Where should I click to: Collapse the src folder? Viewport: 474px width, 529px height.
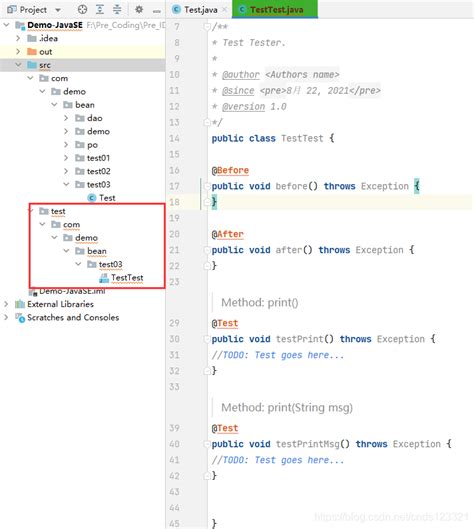tap(18, 65)
